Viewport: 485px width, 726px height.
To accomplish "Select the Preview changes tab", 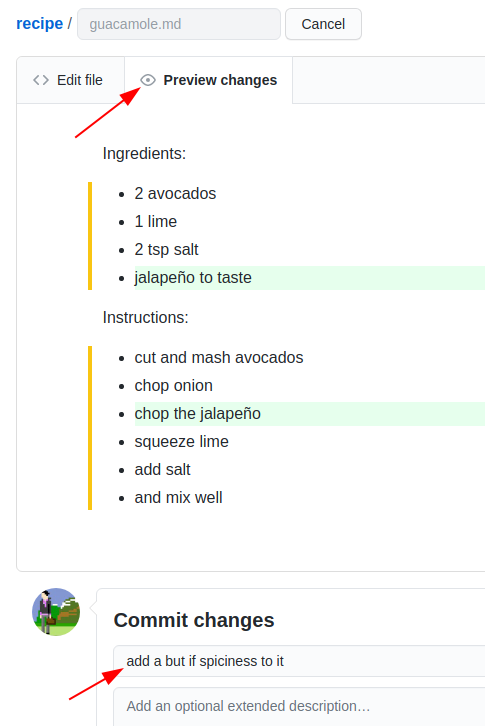I will pyautogui.click(x=209, y=80).
